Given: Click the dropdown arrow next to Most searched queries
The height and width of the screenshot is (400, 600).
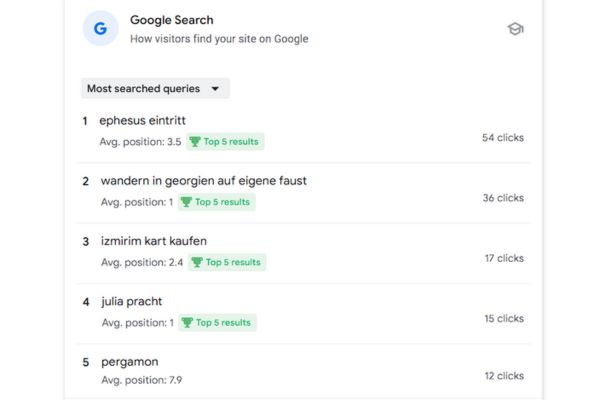Looking at the screenshot, I should coord(215,89).
